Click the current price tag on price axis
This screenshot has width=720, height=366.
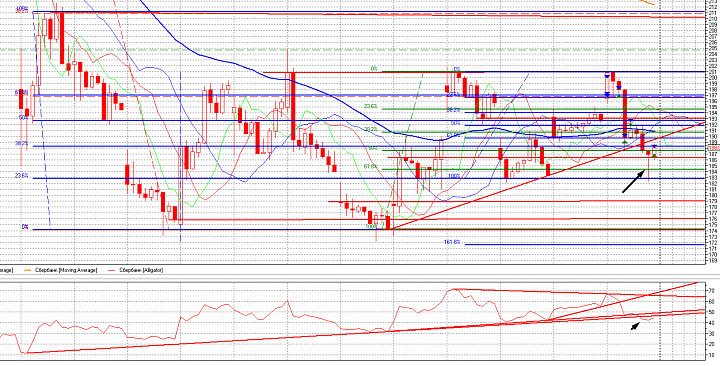click(714, 148)
